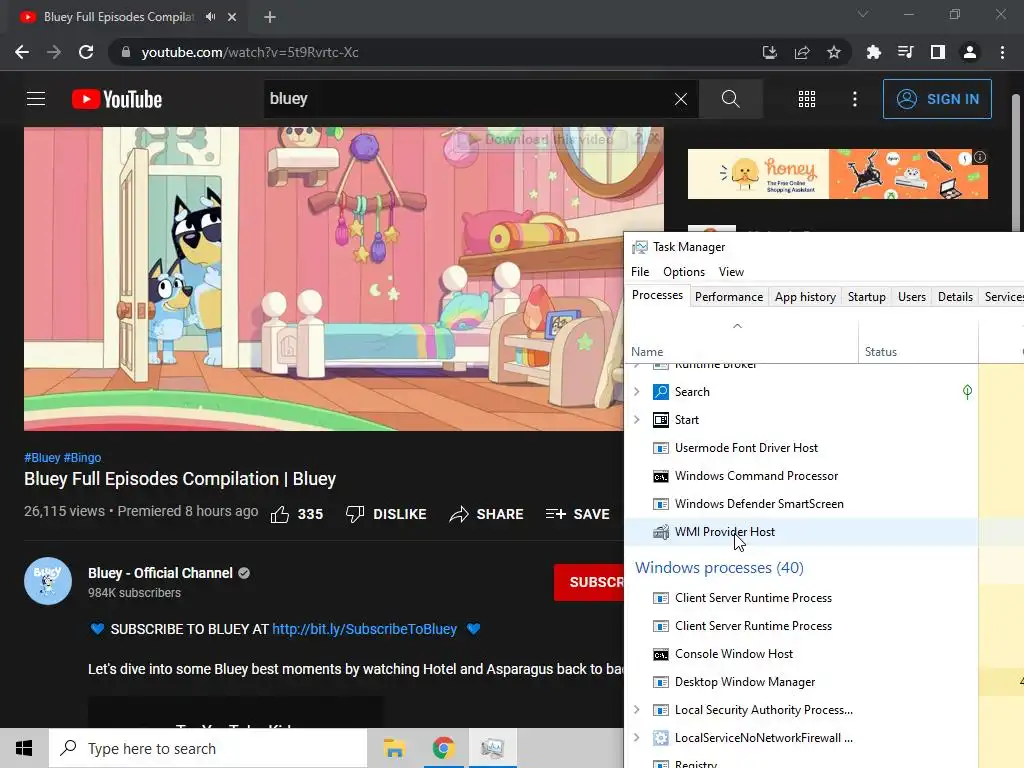The width and height of the screenshot is (1024, 768).
Task: Switch to the App history tab
Action: (x=805, y=296)
